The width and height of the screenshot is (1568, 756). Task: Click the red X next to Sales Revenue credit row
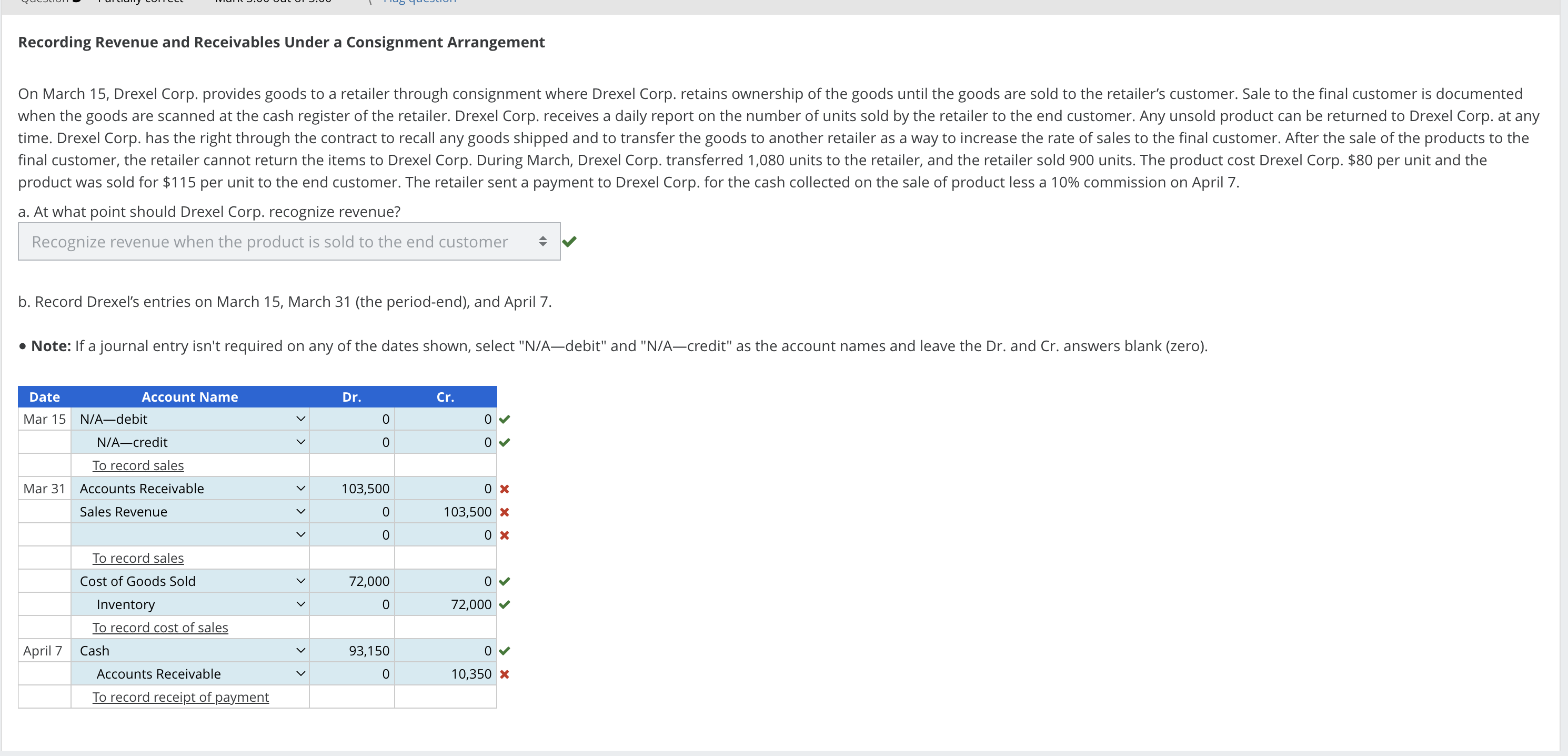[x=504, y=512]
